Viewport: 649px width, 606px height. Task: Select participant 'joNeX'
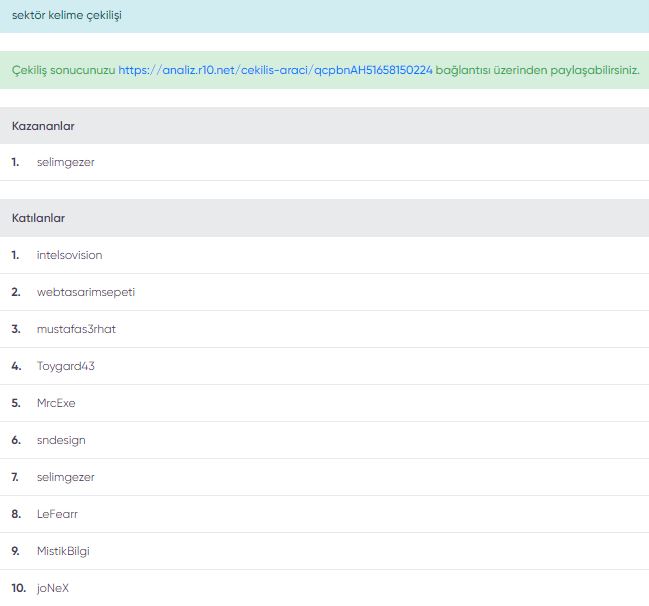pos(53,588)
